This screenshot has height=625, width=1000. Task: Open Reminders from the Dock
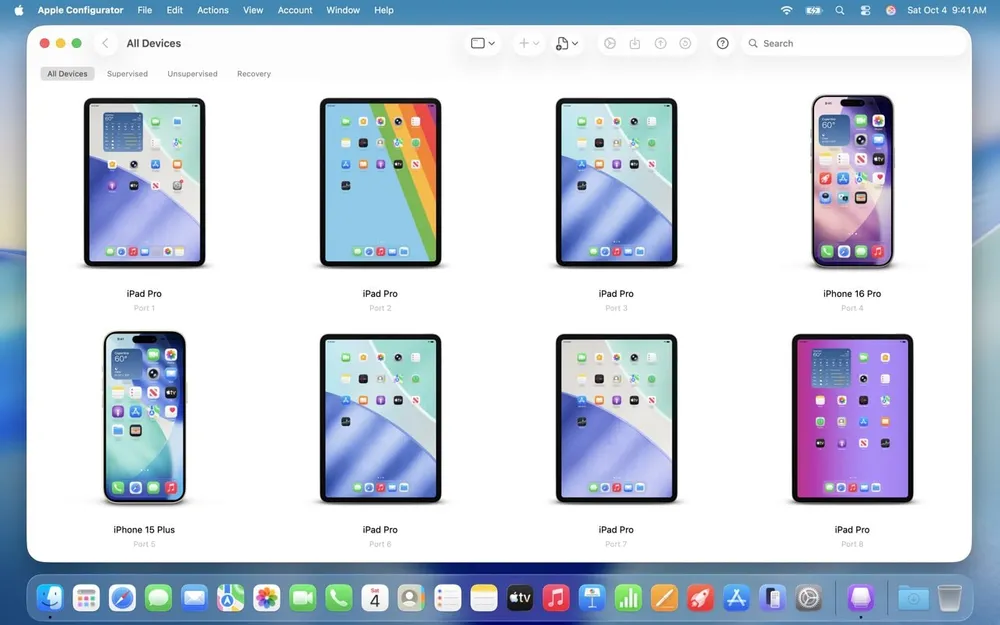click(448, 598)
